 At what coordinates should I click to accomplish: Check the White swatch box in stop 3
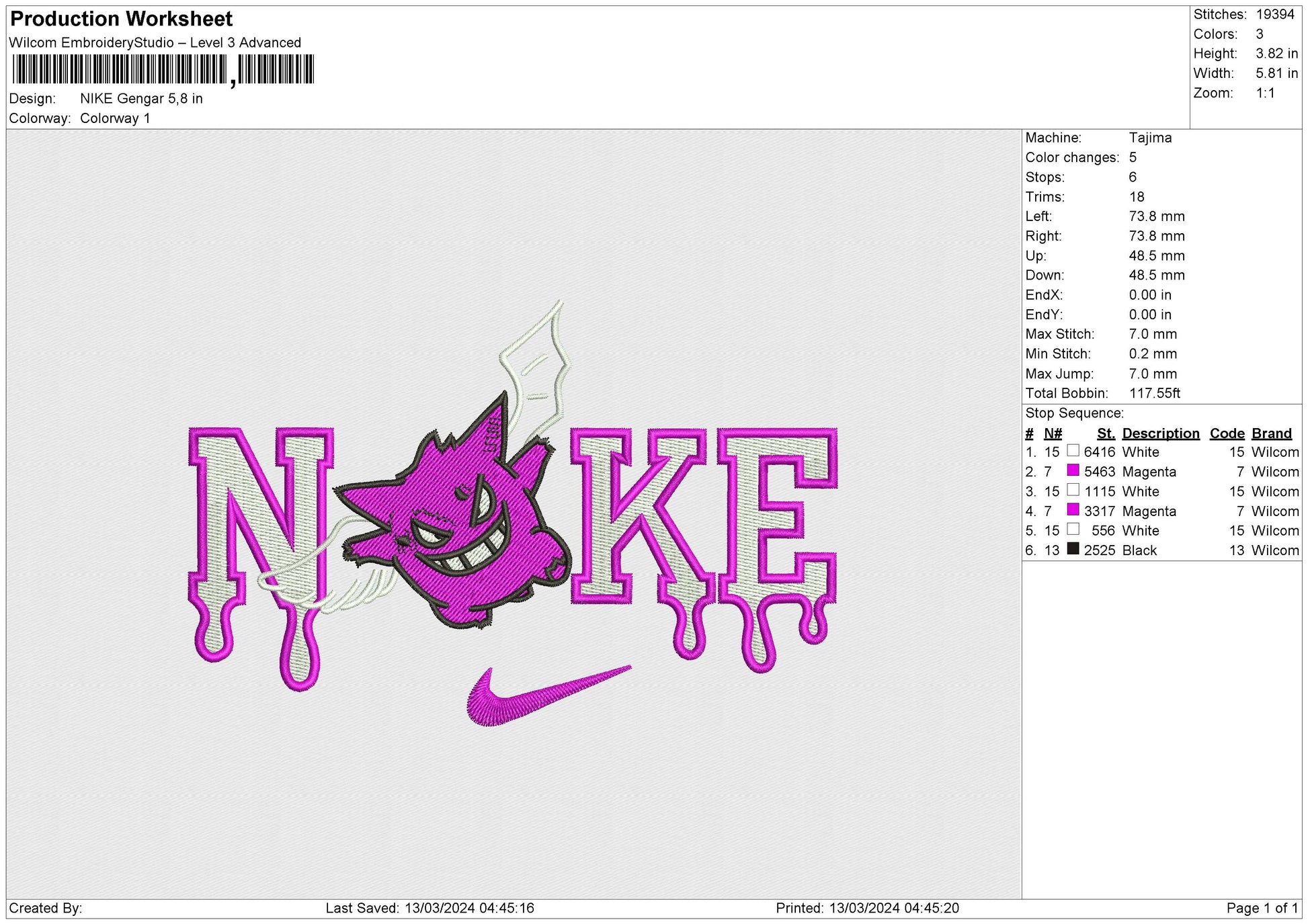coord(1073,491)
